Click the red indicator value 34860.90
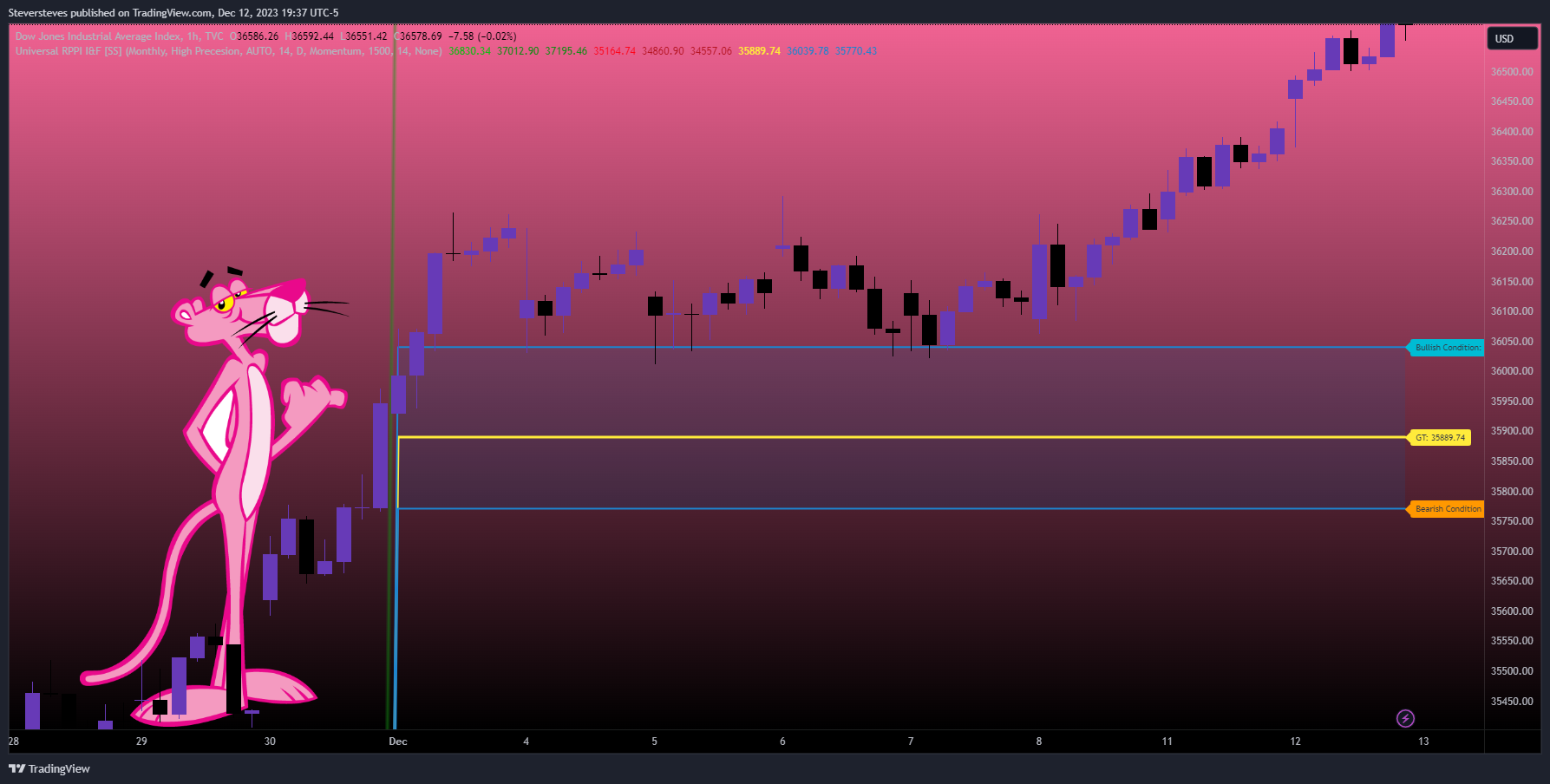The width and height of the screenshot is (1550, 784). 663,51
